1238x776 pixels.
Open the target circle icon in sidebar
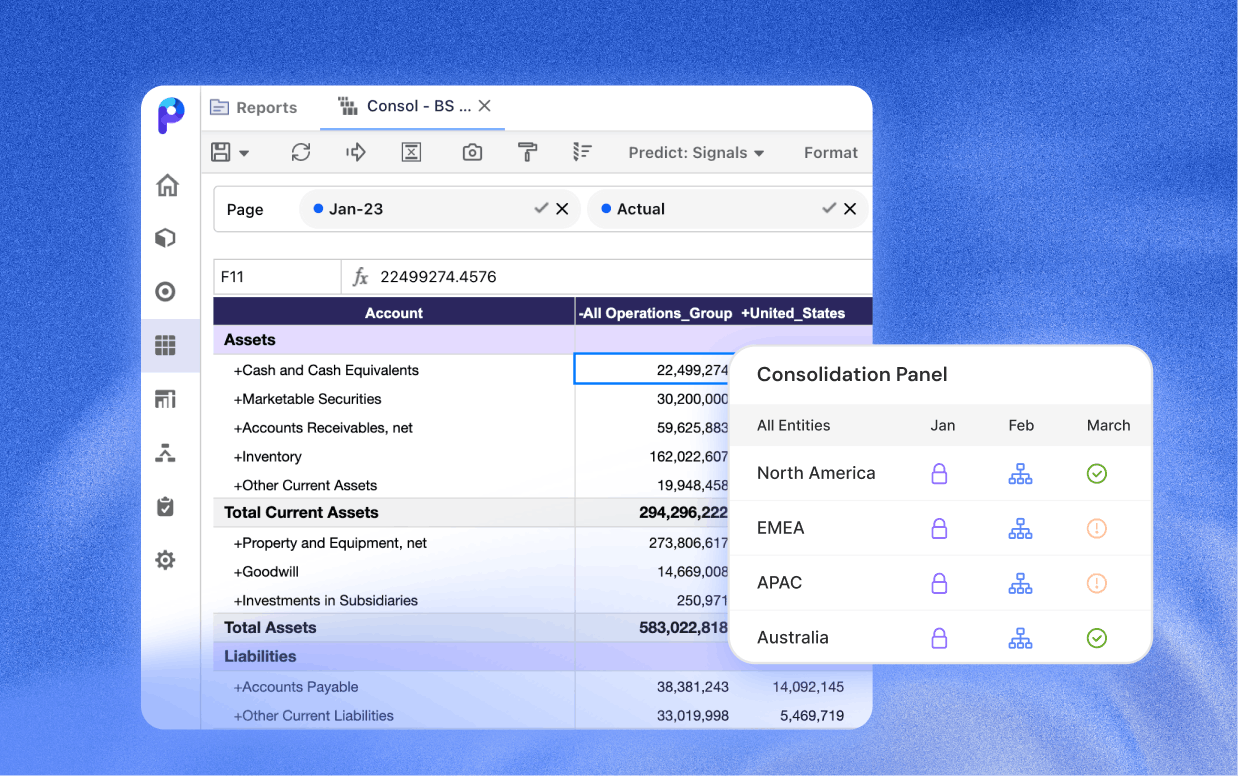[166, 292]
